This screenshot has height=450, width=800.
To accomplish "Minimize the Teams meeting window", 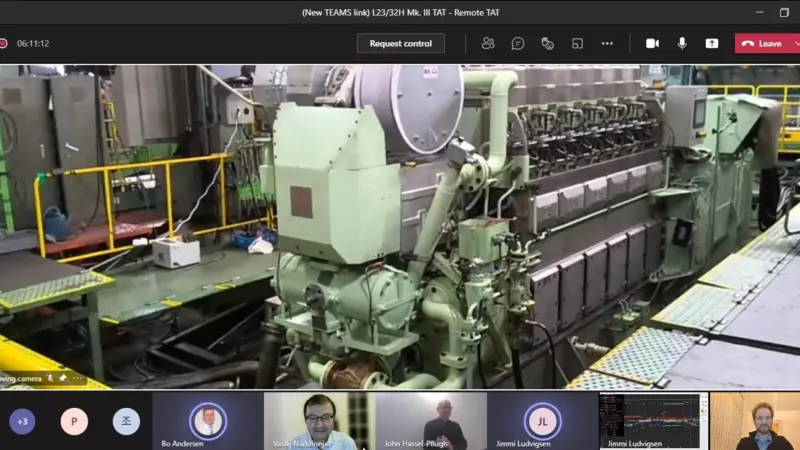I will (760, 12).
